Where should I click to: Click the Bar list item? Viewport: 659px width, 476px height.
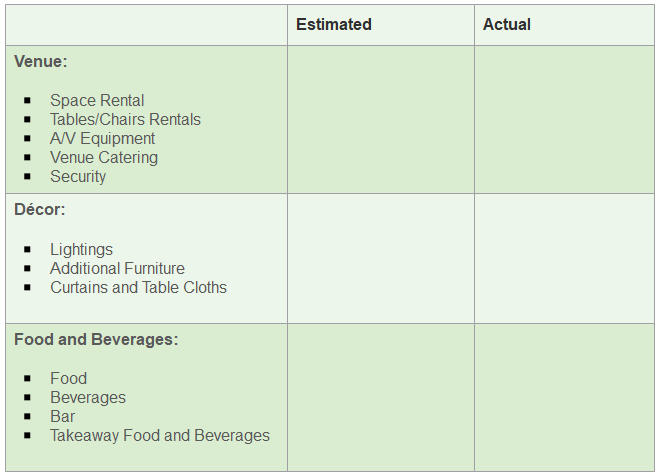[63, 416]
